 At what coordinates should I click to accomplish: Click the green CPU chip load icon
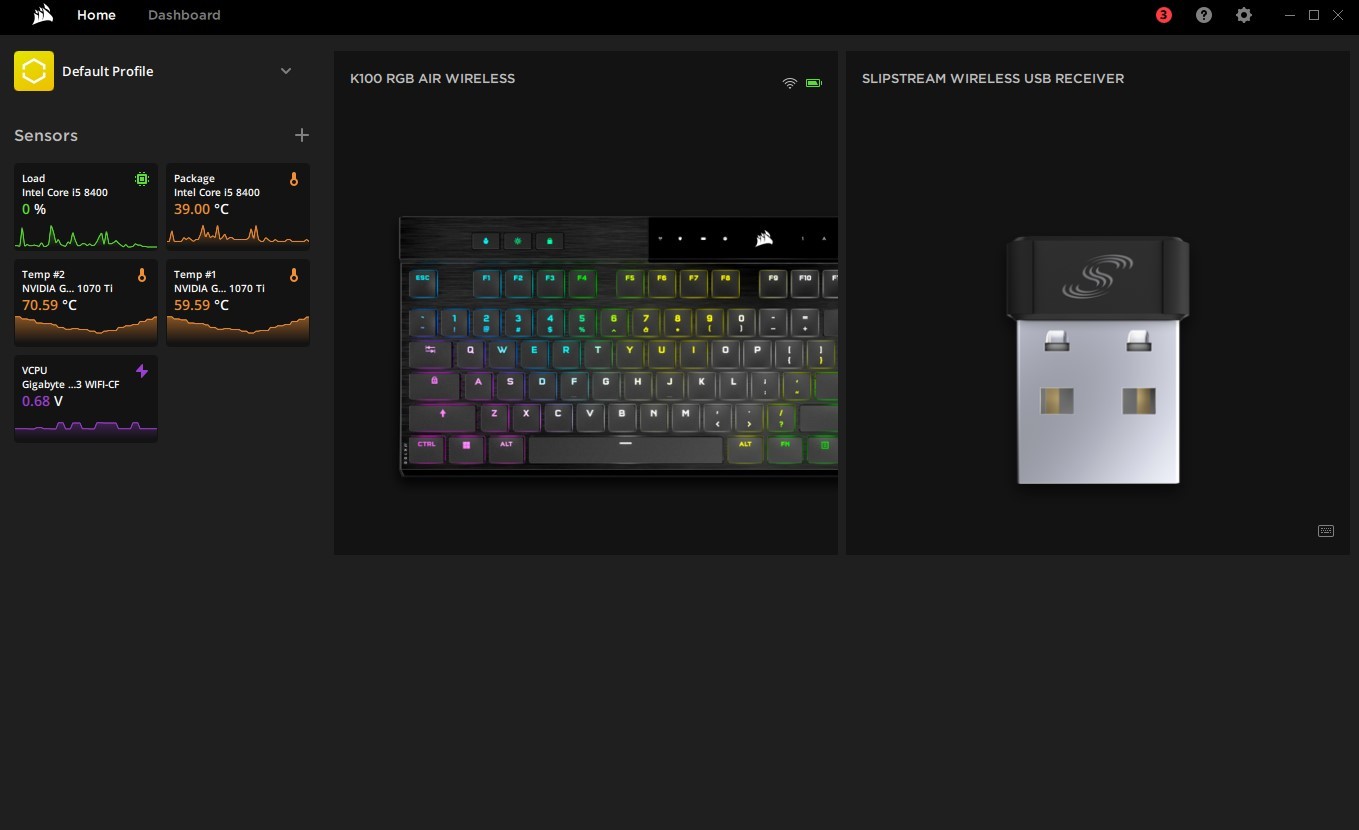[142, 179]
